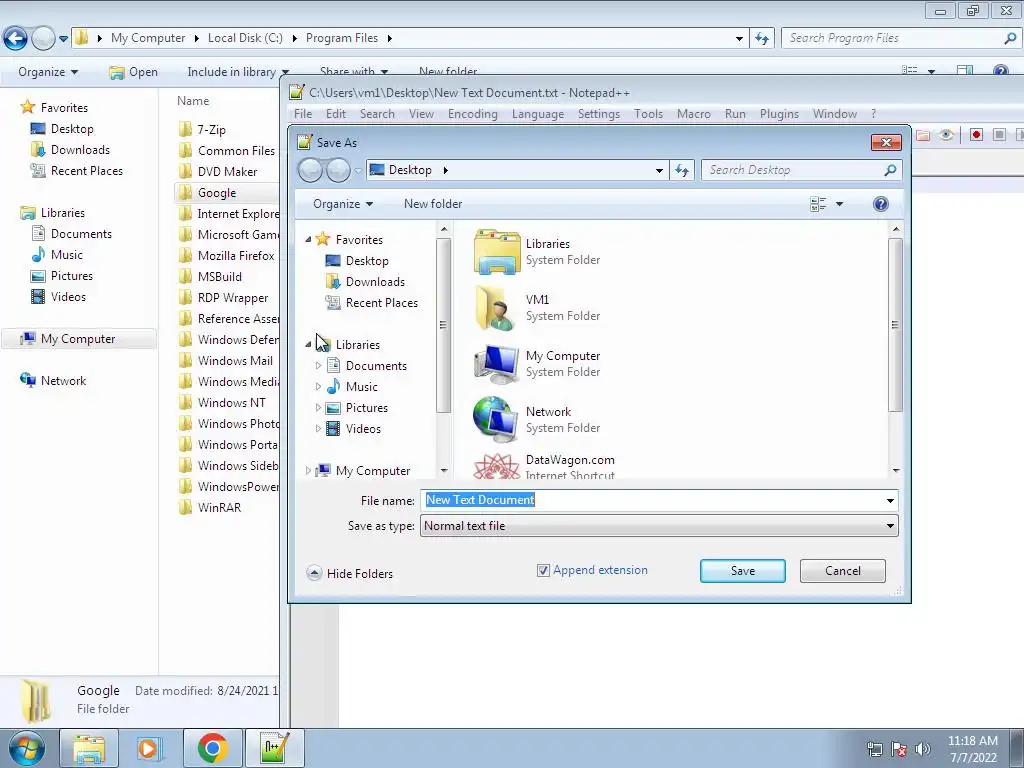Viewport: 1024px width, 768px height.
Task: Open Organize menu in Save As dialog
Action: (x=343, y=204)
